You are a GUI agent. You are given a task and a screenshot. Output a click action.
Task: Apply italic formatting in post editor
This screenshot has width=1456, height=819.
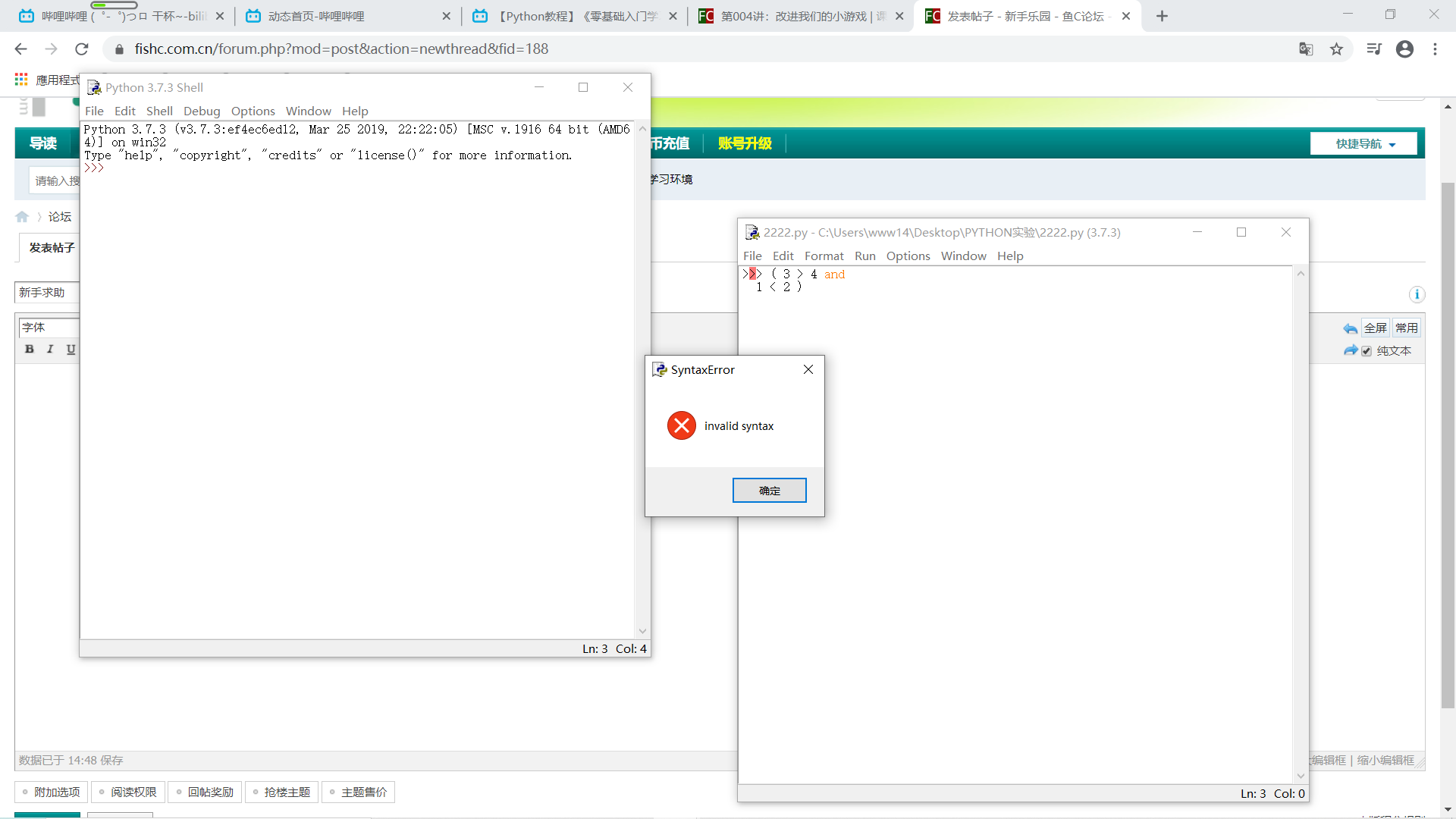pyautogui.click(x=50, y=349)
